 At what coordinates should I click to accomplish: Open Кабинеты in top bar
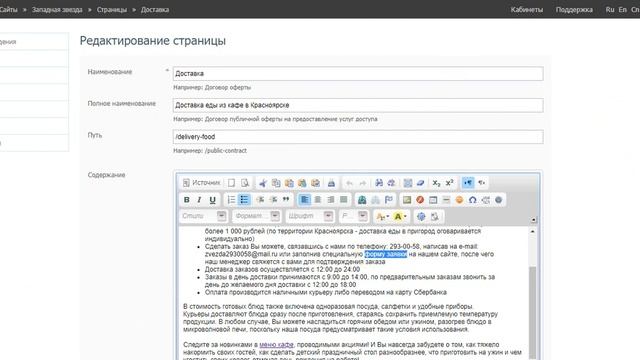(527, 10)
